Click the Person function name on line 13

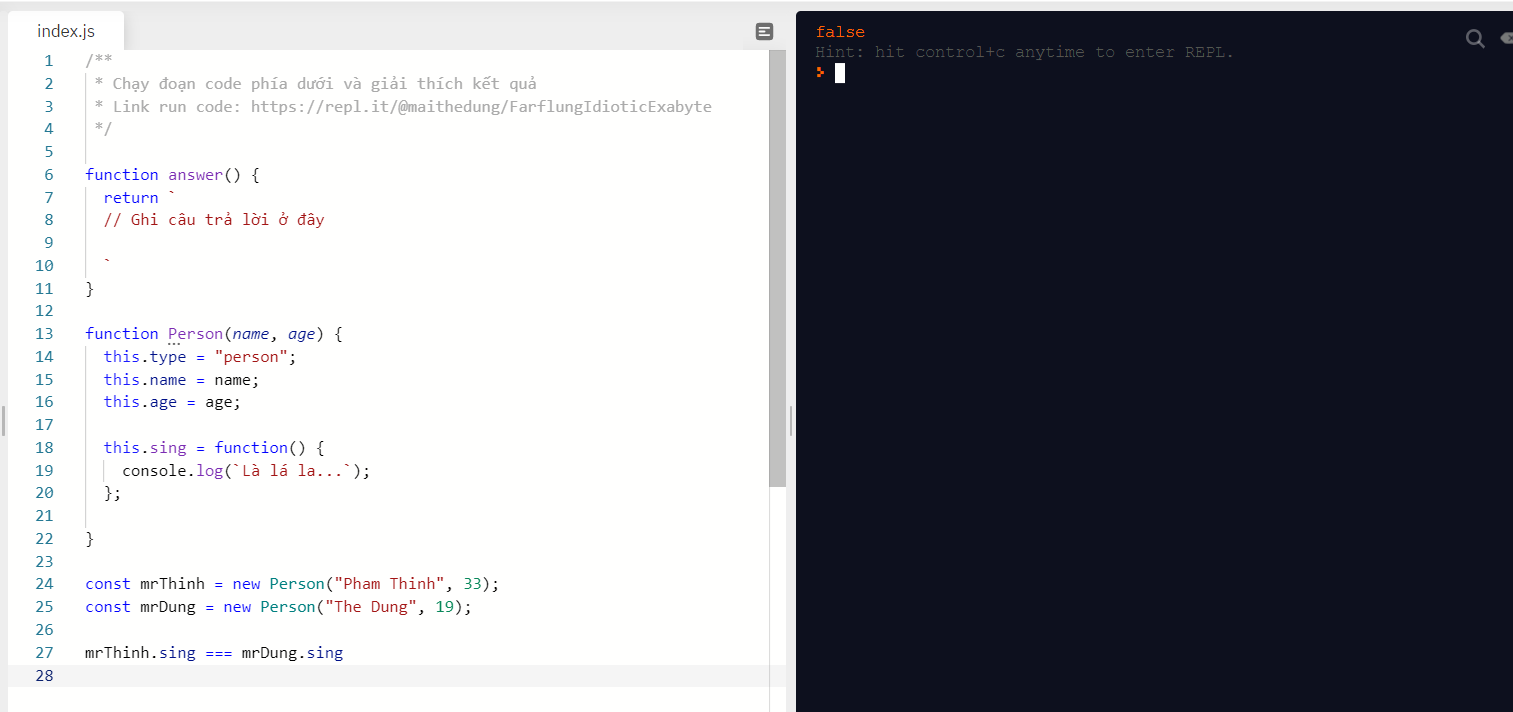(196, 334)
